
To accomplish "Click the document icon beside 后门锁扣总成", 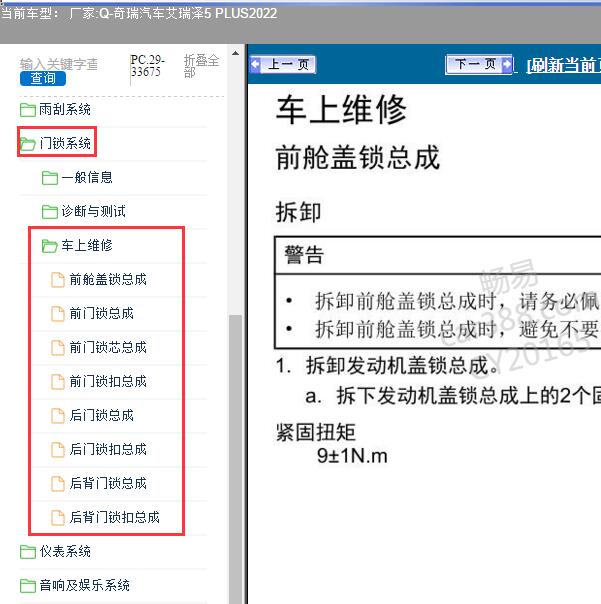I will point(58,450).
